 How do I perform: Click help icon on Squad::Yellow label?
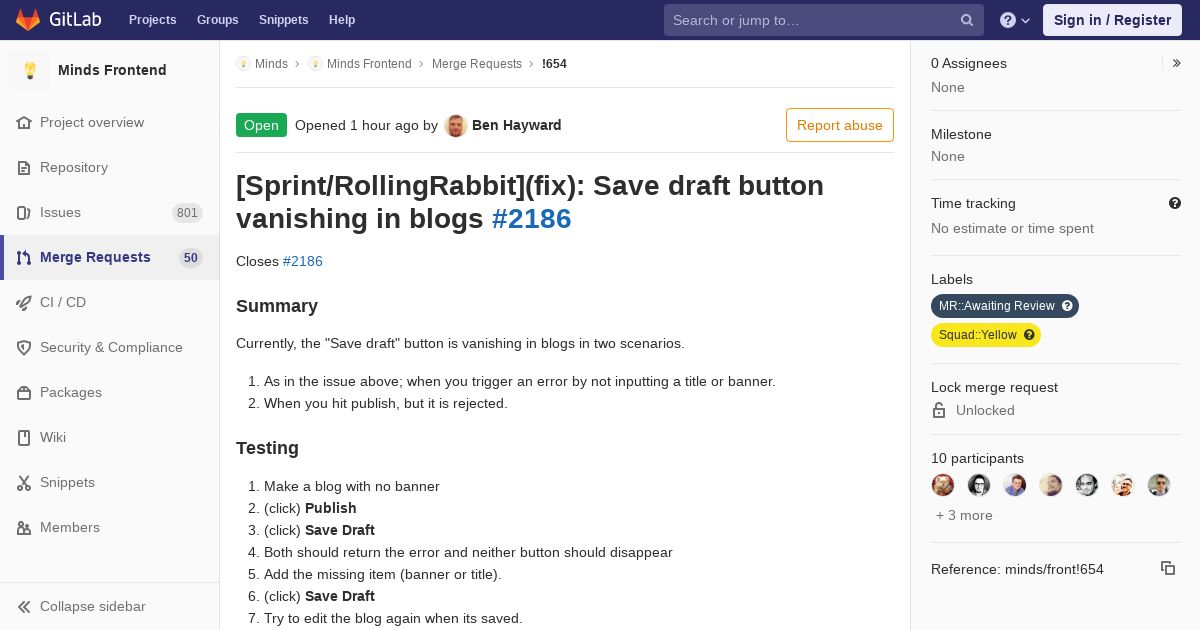click(1029, 335)
